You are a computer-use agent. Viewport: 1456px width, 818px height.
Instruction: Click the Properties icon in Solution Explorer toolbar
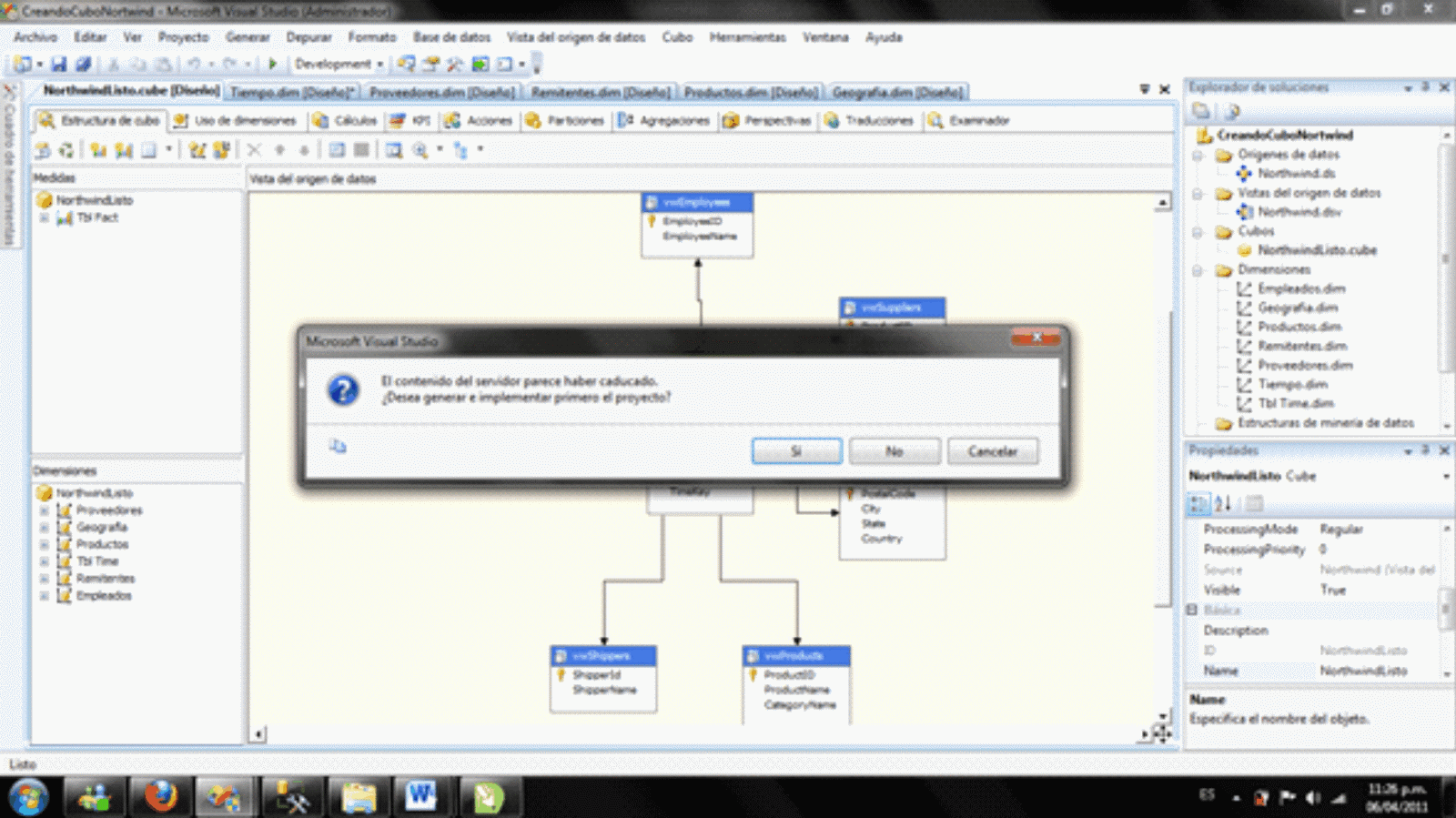click(1201, 111)
